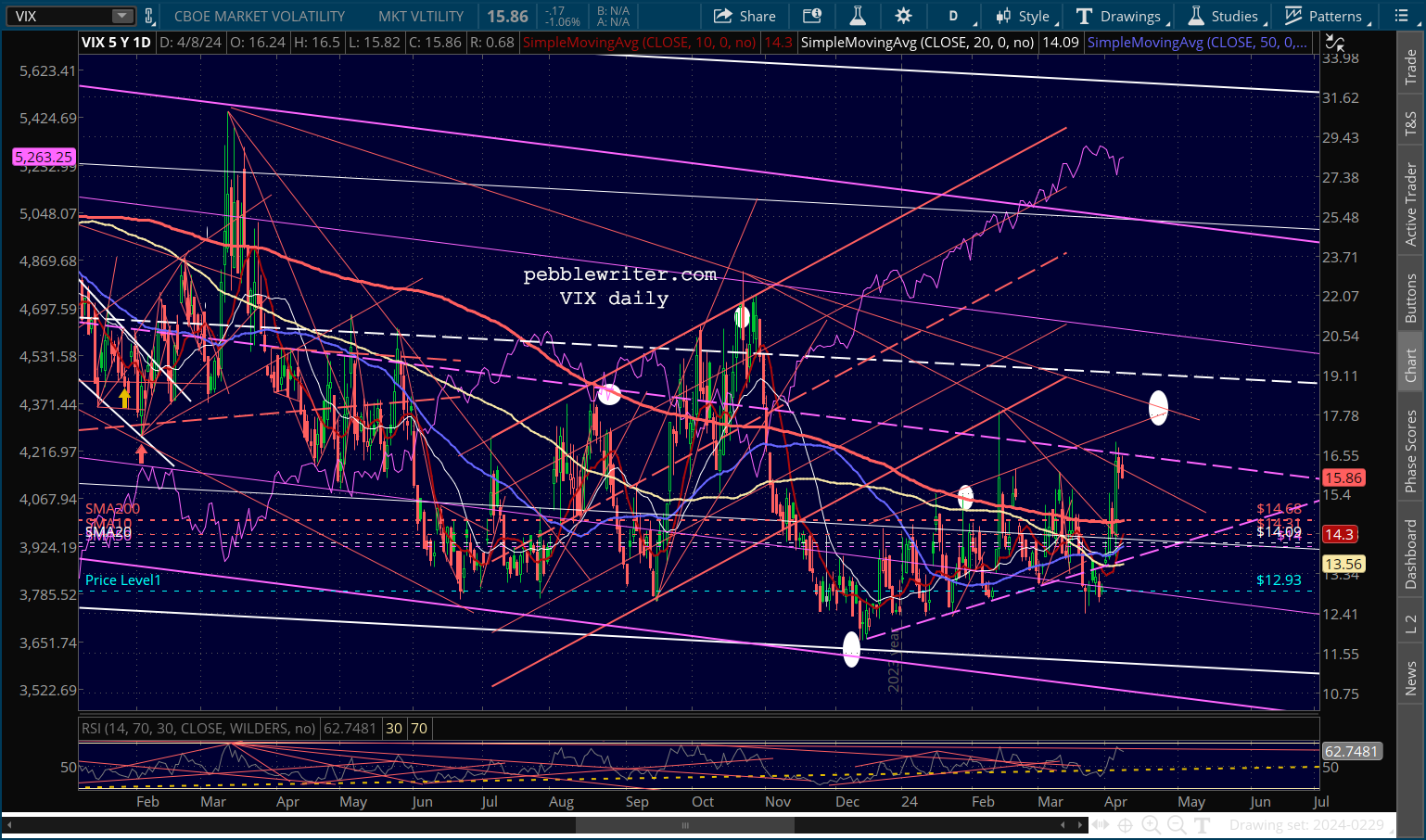Select the text drawing tool icon
Image resolution: width=1426 pixels, height=840 pixels.
pos(1203,824)
